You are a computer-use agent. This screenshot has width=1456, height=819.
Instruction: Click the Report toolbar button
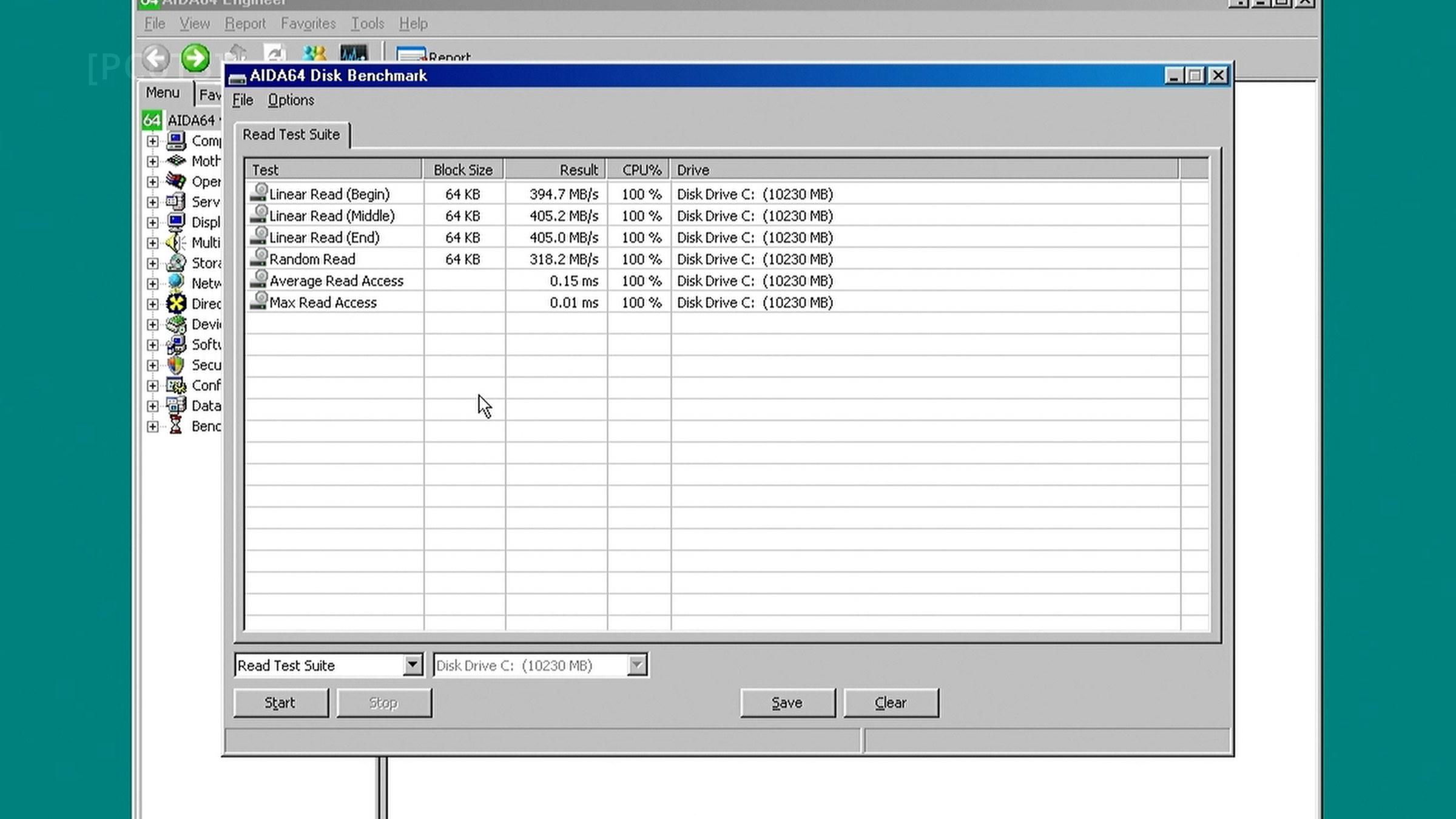[x=433, y=56]
